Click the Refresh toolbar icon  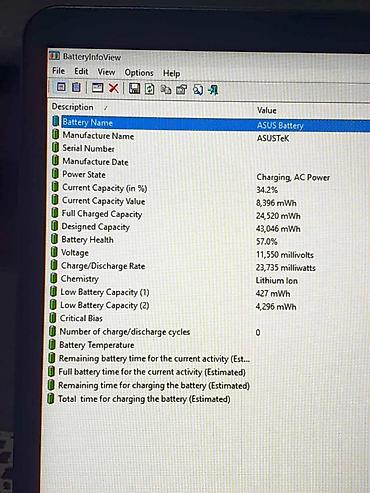(150, 89)
